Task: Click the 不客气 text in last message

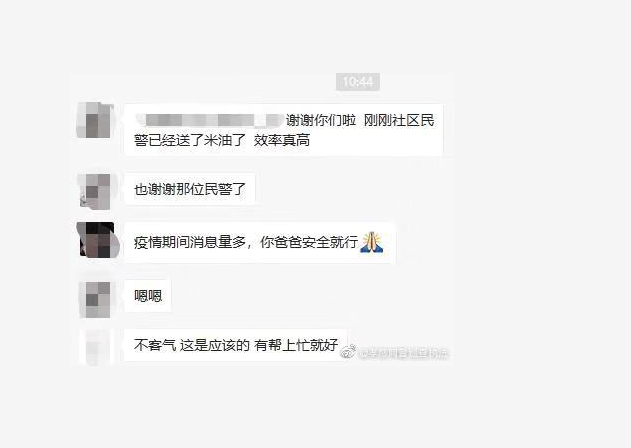Action: coord(155,345)
